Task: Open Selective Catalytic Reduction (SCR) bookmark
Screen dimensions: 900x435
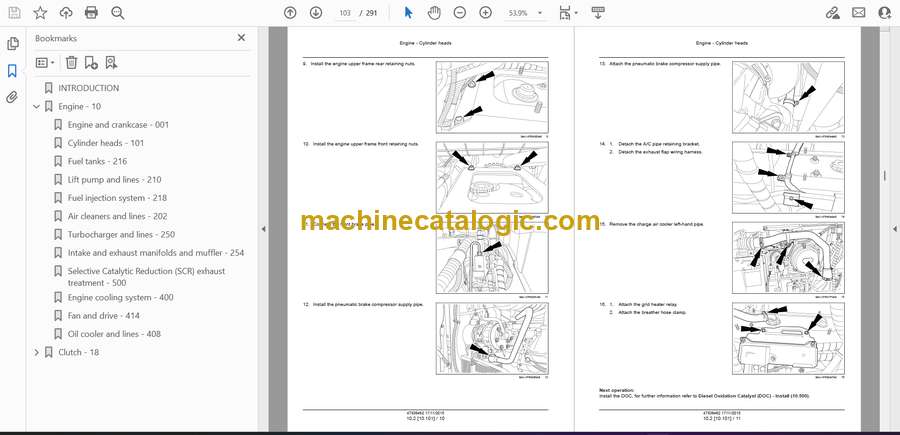Action: (x=146, y=277)
